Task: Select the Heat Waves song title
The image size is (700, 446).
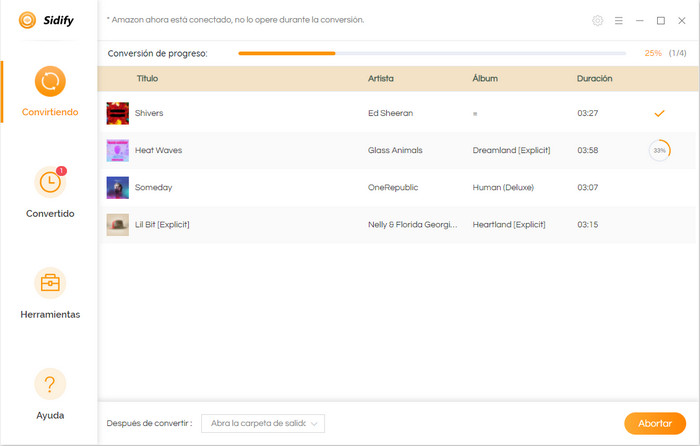Action: [x=158, y=150]
